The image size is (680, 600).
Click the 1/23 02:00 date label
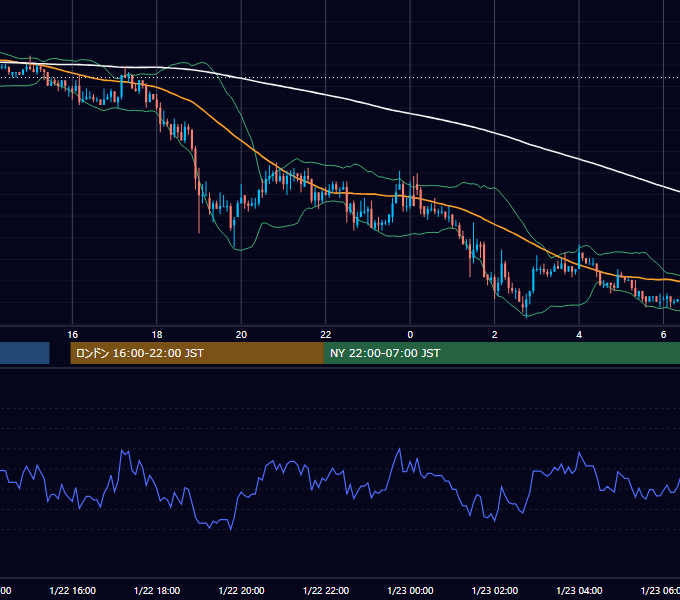click(494, 590)
